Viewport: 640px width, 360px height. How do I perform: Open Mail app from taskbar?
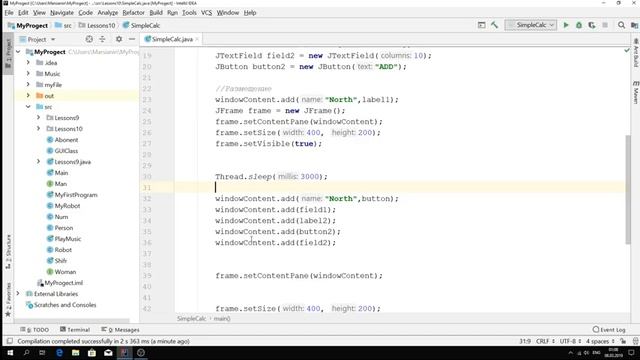[x=108, y=353]
